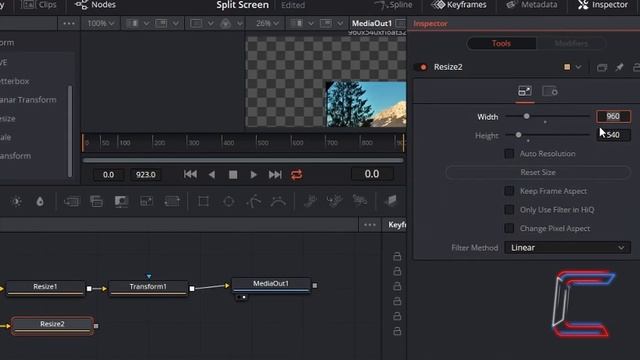Toggle the Nodes panel button

[96, 5]
